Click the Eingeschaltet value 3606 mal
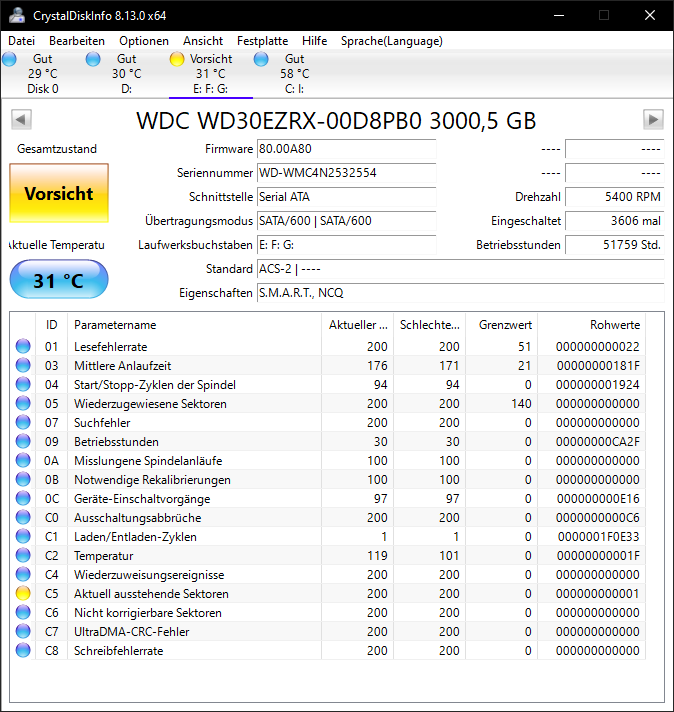674x712 pixels. pyautogui.click(x=615, y=221)
